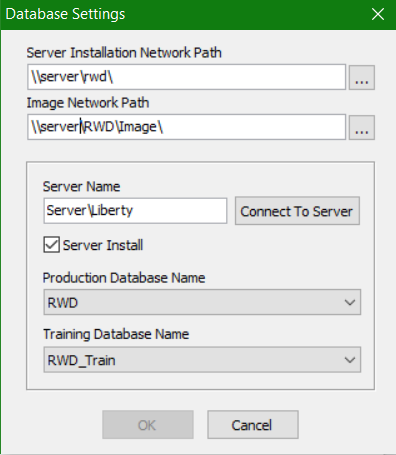The image size is (396, 455).
Task: Click the Server Name input field
Action: (135, 211)
